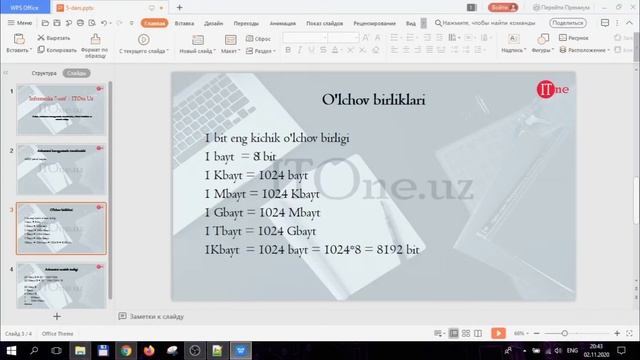
Task: Switch to the Переходы tab
Action: [x=246, y=23]
